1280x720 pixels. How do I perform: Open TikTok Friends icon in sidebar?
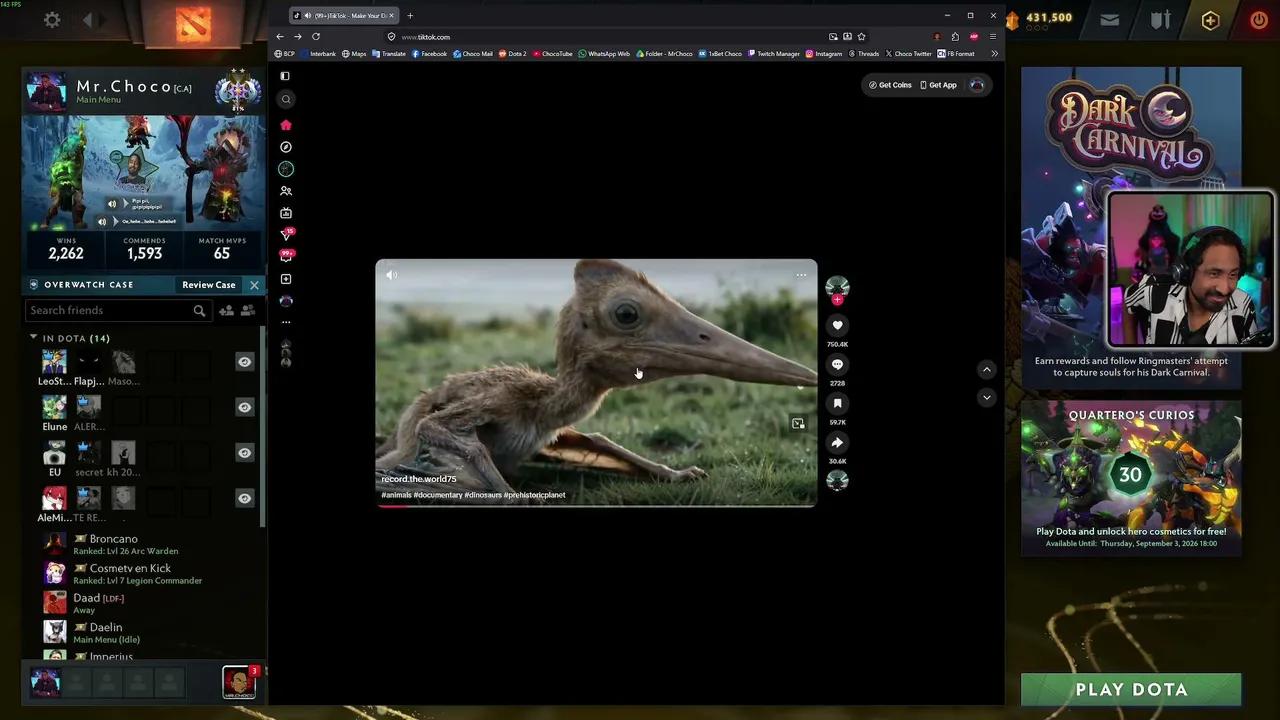(286, 191)
